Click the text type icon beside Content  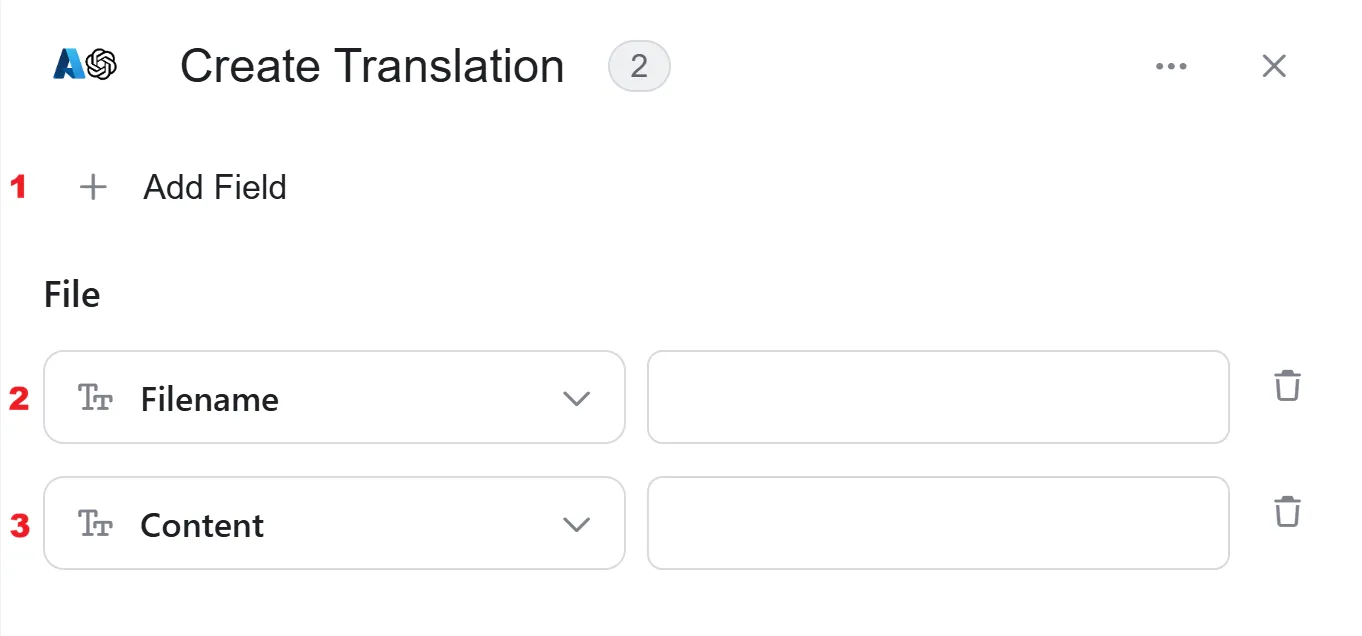[95, 524]
